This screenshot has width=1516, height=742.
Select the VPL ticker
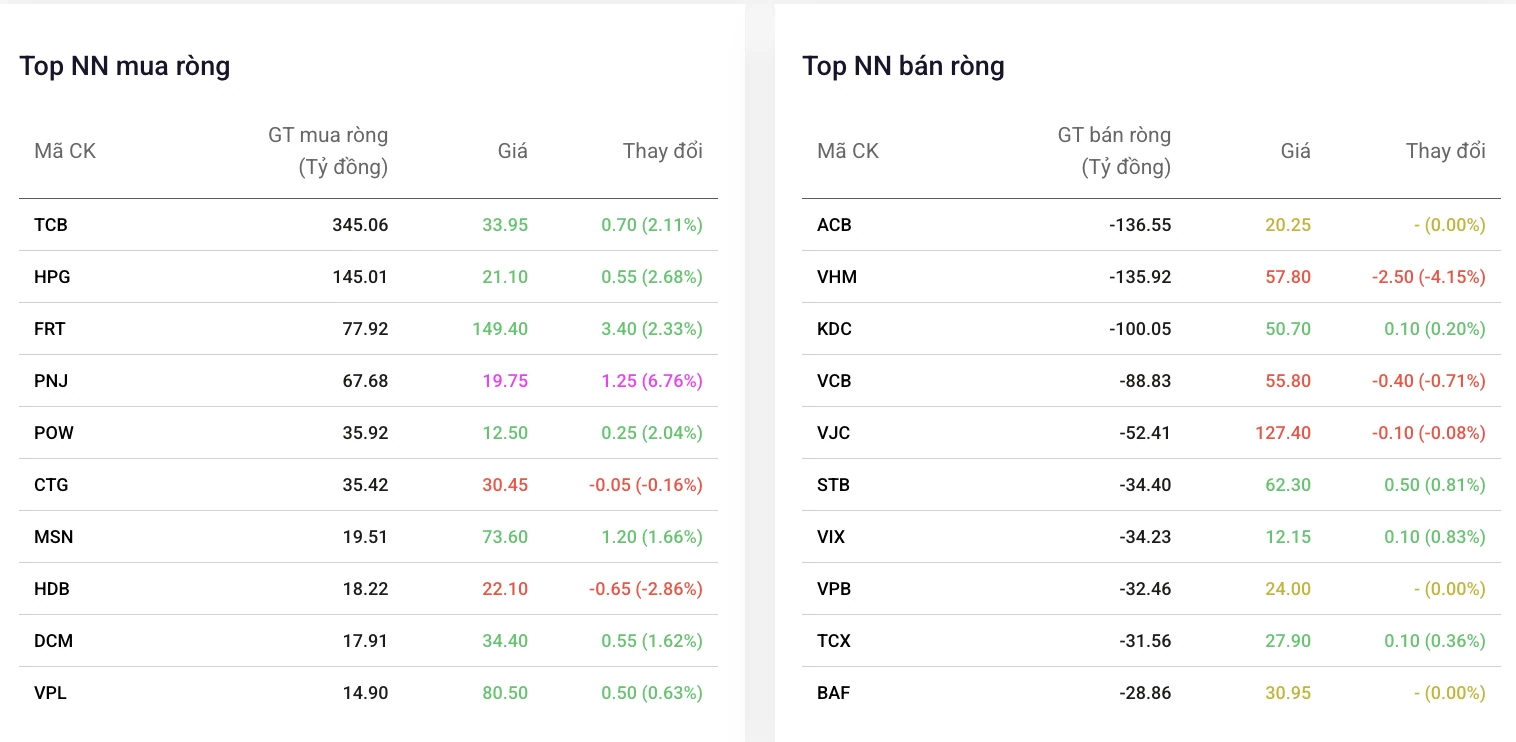point(50,693)
